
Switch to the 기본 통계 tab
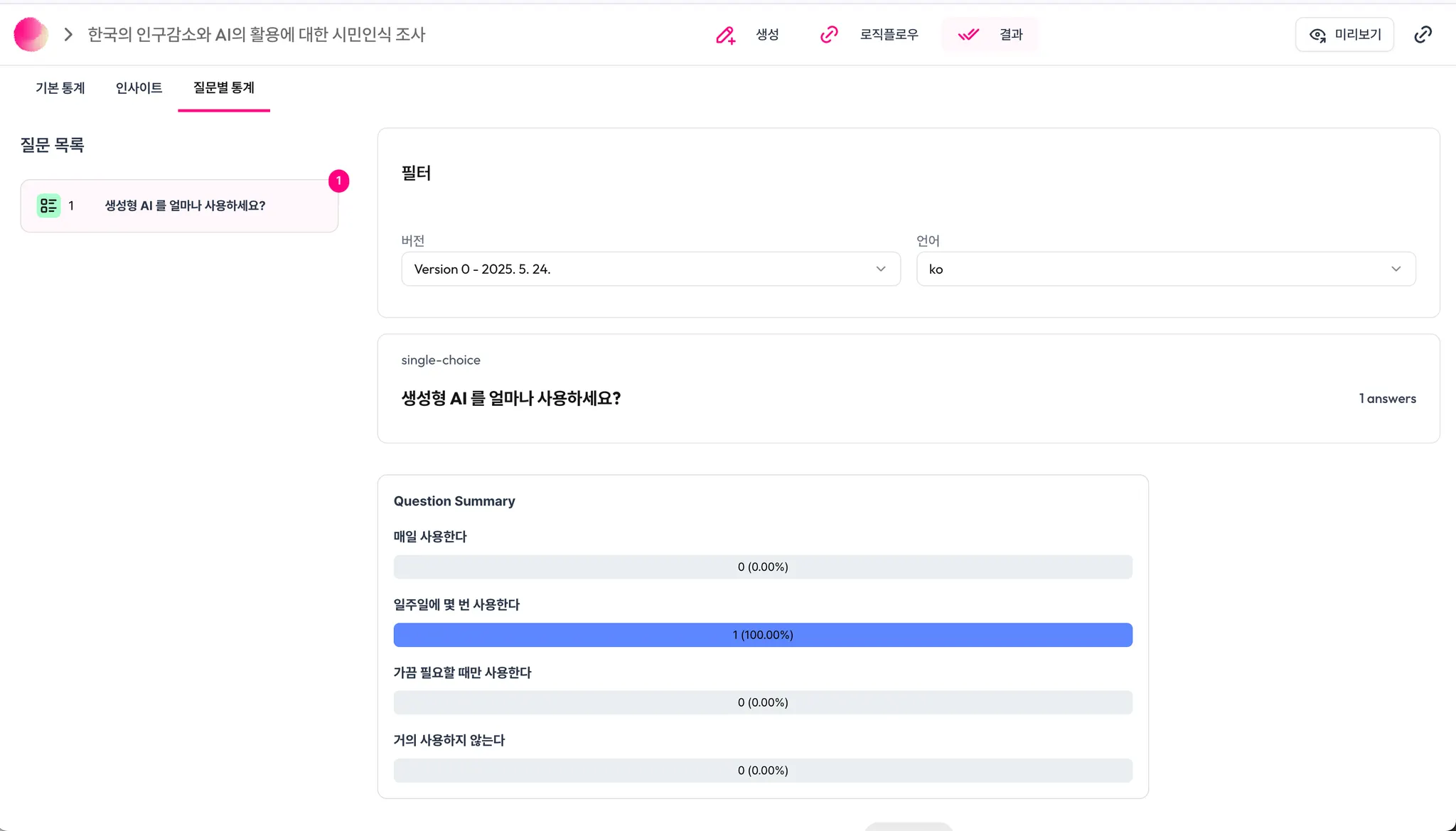click(x=60, y=87)
